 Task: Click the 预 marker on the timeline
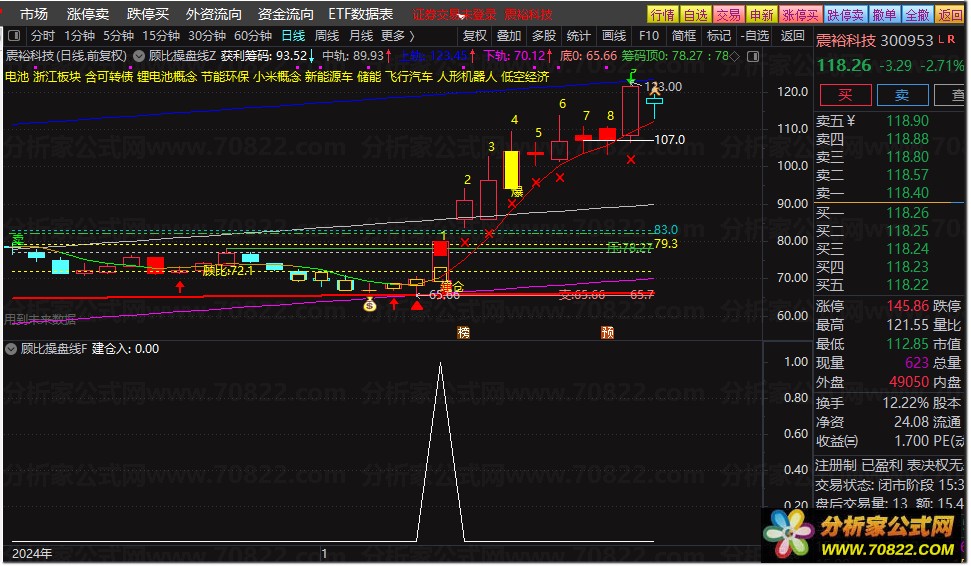pyautogui.click(x=607, y=333)
